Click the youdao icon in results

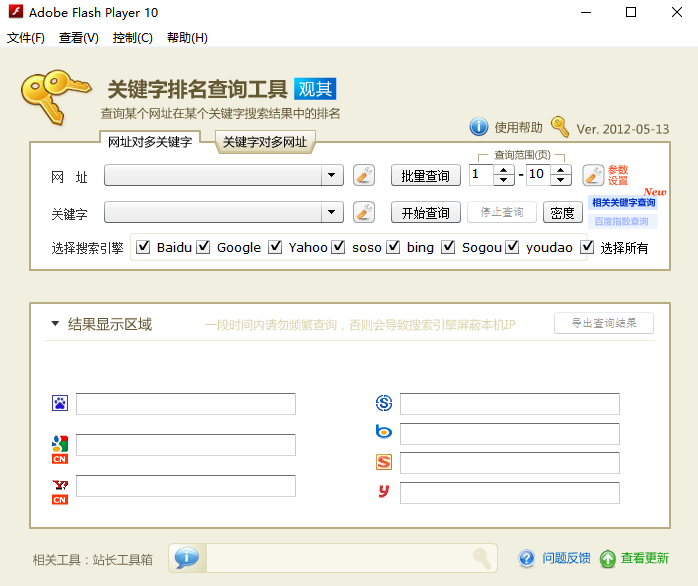click(x=384, y=491)
